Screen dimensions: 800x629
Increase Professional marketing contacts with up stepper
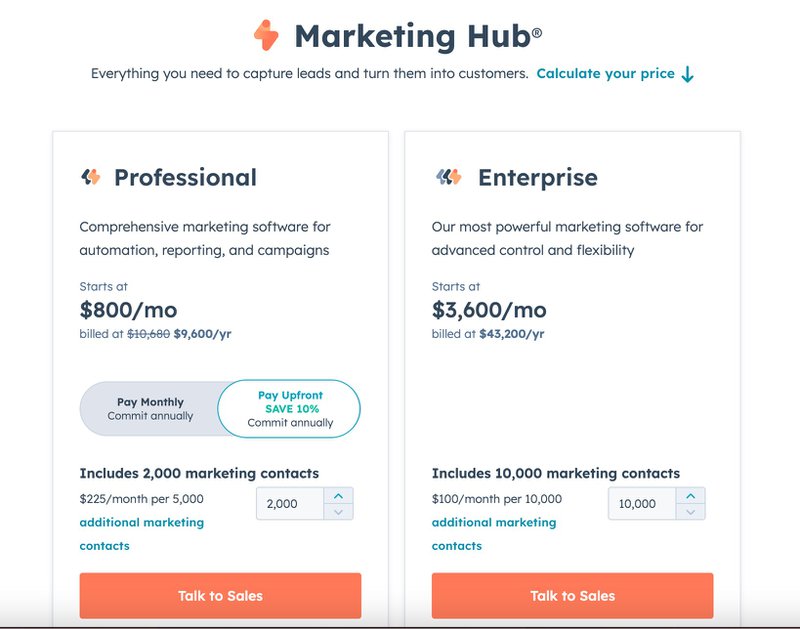point(339,496)
